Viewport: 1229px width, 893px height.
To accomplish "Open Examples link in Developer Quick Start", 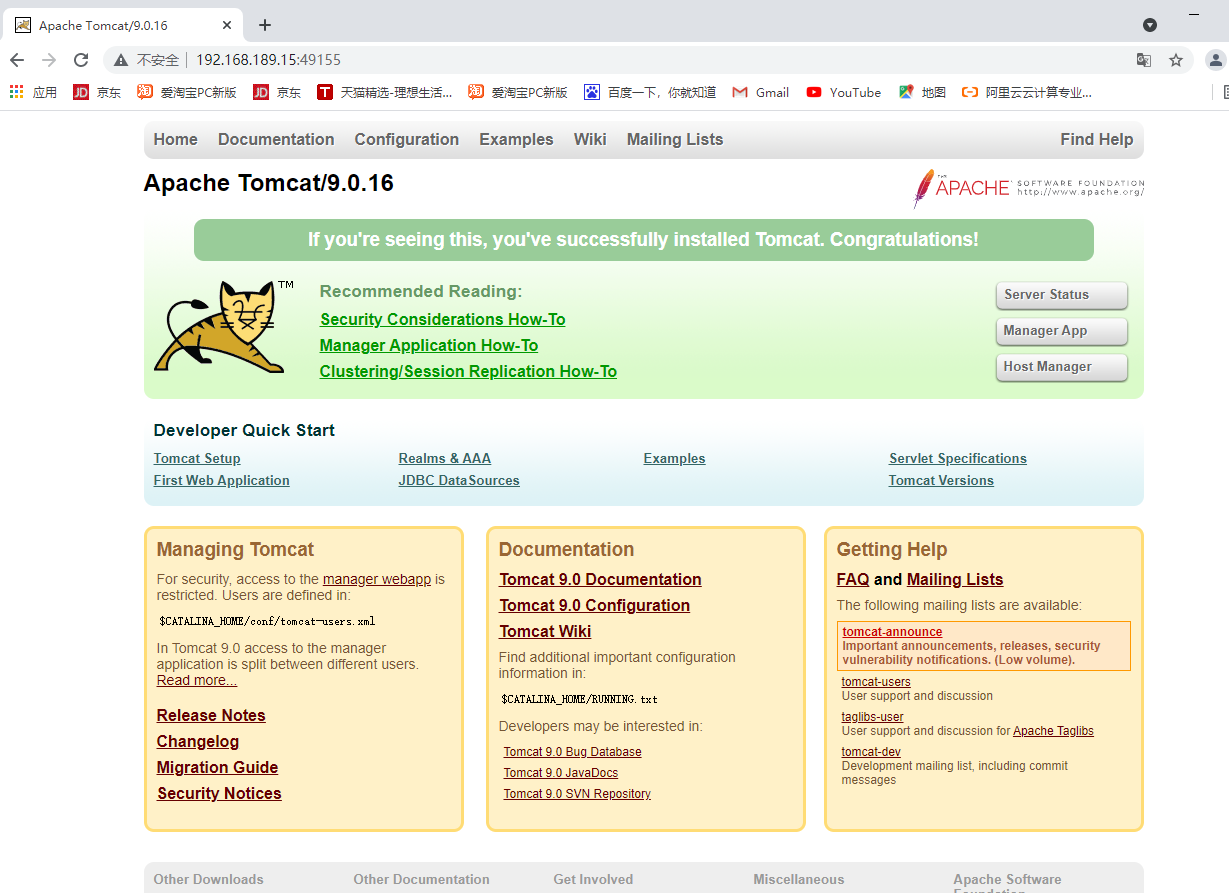I will click(x=675, y=459).
